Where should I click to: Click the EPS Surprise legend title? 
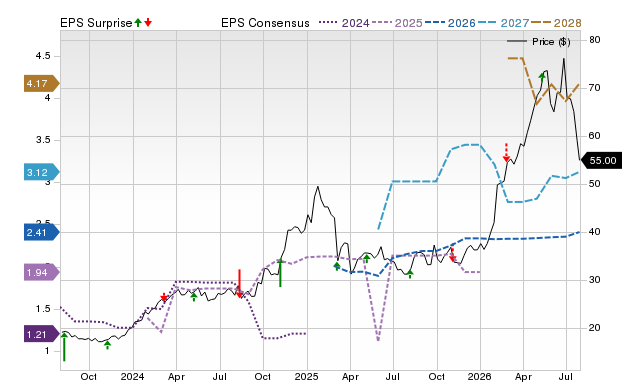(96, 23)
